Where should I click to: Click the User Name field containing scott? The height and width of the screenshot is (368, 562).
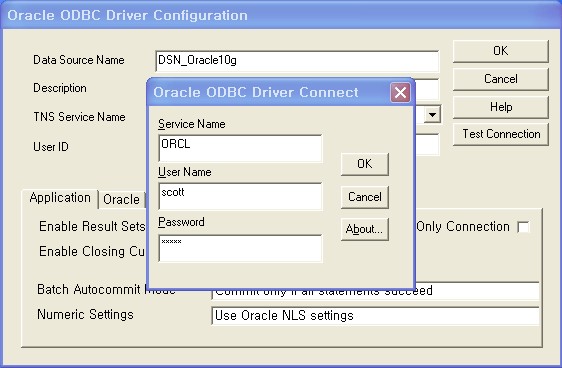coord(240,196)
